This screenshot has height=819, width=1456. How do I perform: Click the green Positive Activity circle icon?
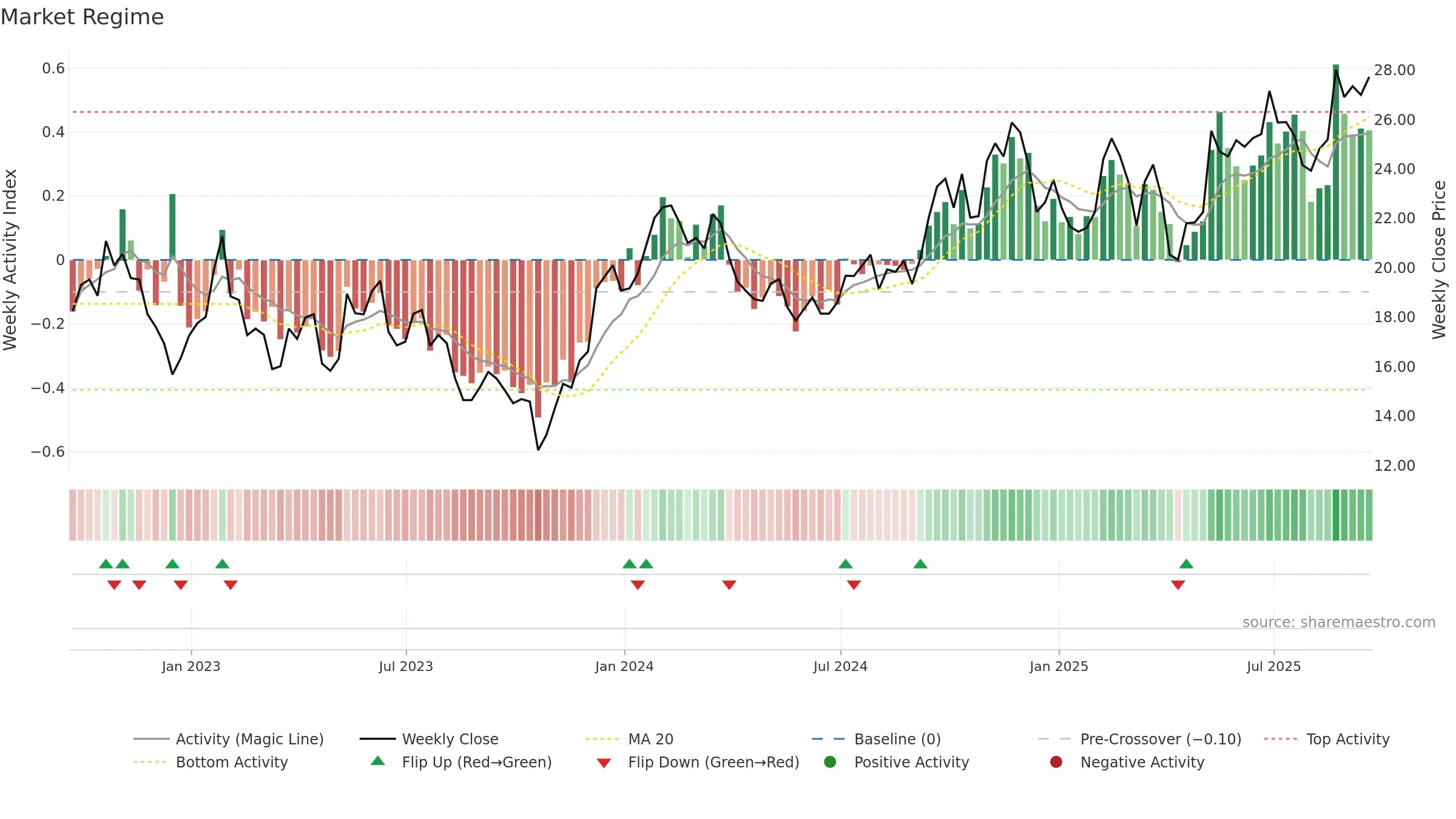(830, 762)
